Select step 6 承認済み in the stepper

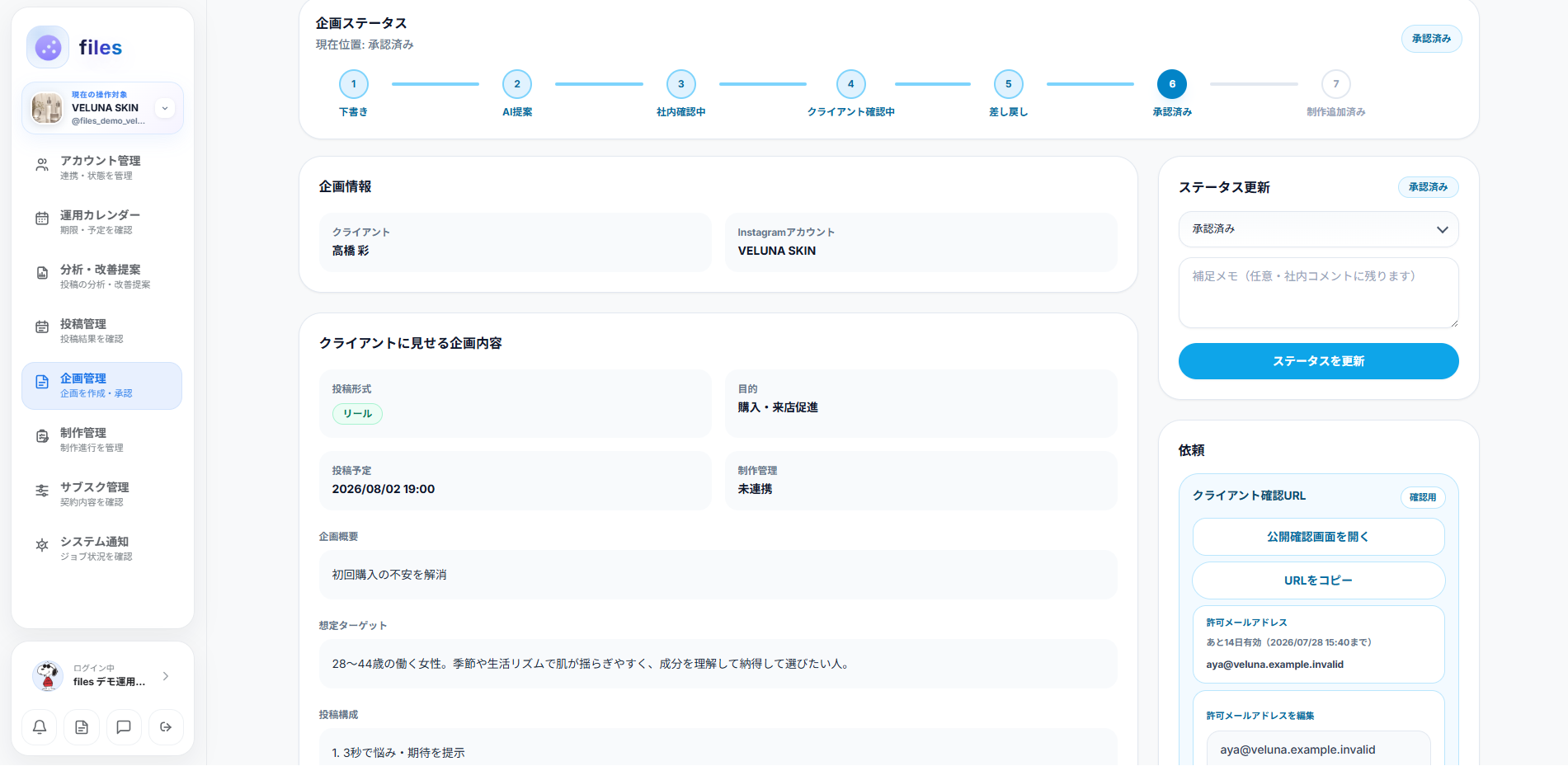click(1172, 84)
